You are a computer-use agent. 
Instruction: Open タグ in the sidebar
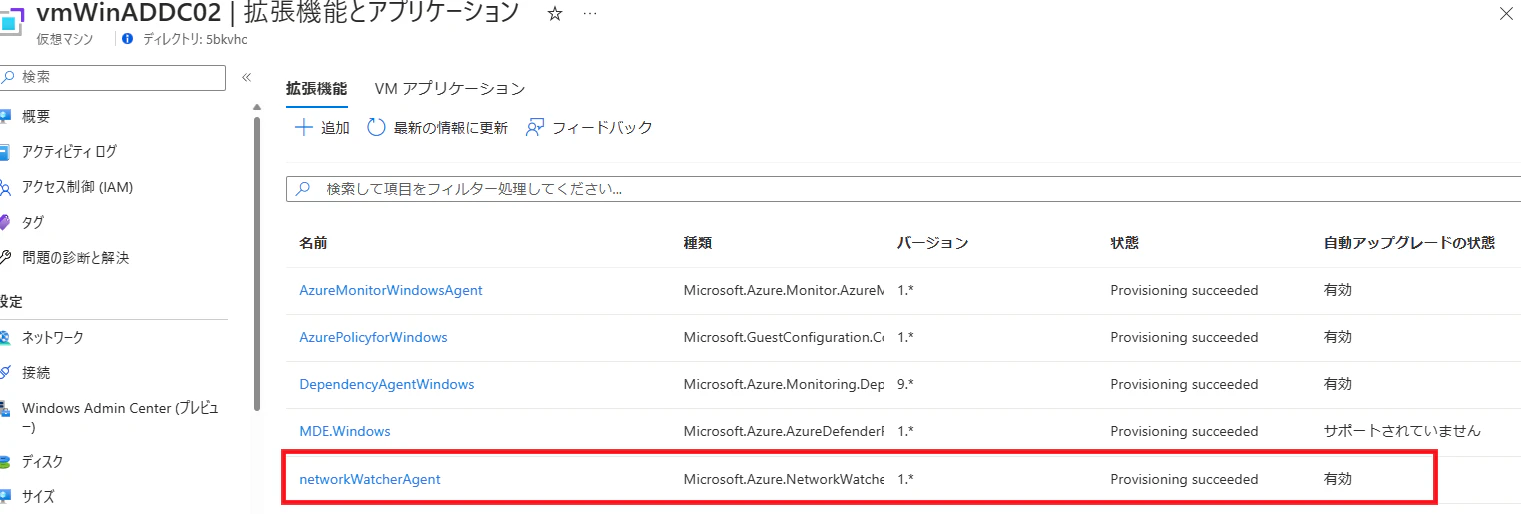33,222
